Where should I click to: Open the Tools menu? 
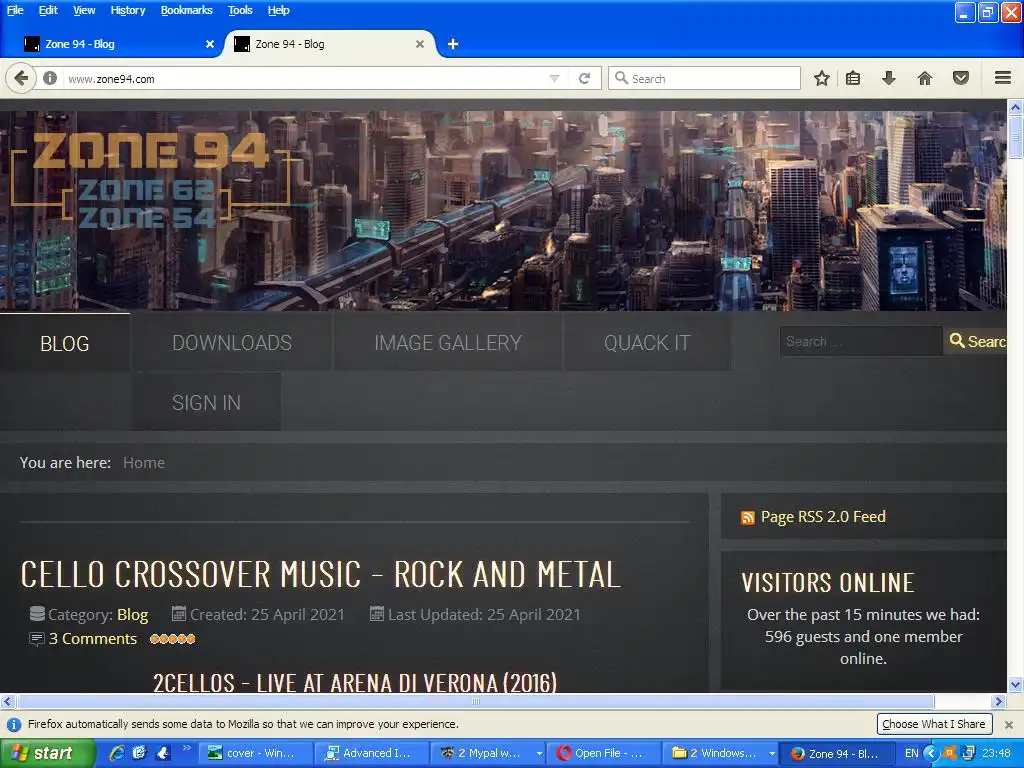[x=240, y=10]
